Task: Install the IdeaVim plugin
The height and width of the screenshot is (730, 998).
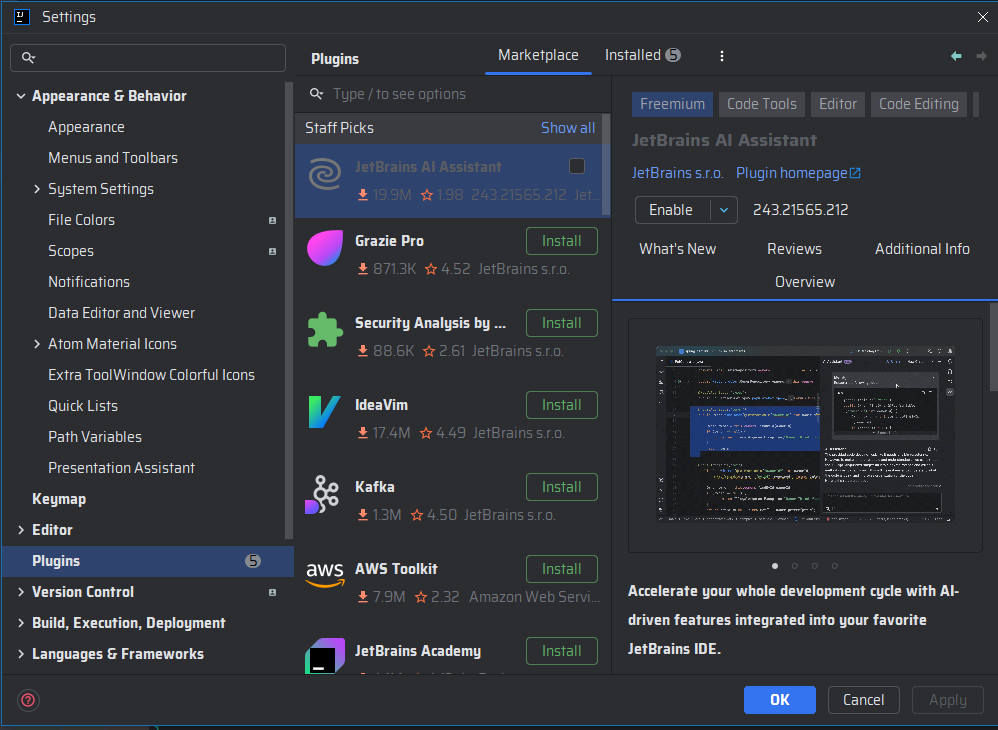Action: point(561,405)
